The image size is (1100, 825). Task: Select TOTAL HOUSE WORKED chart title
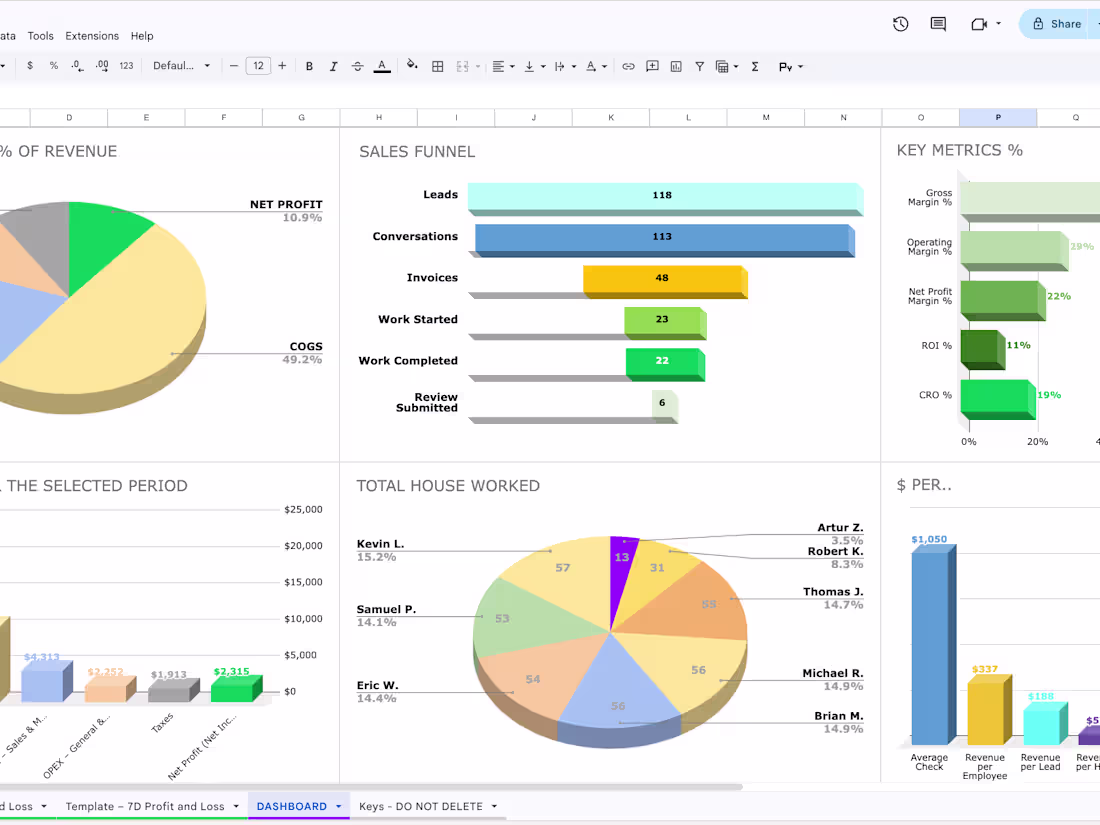click(x=448, y=485)
